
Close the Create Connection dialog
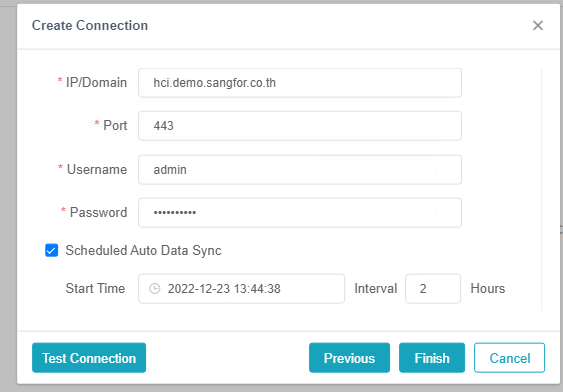point(538,25)
